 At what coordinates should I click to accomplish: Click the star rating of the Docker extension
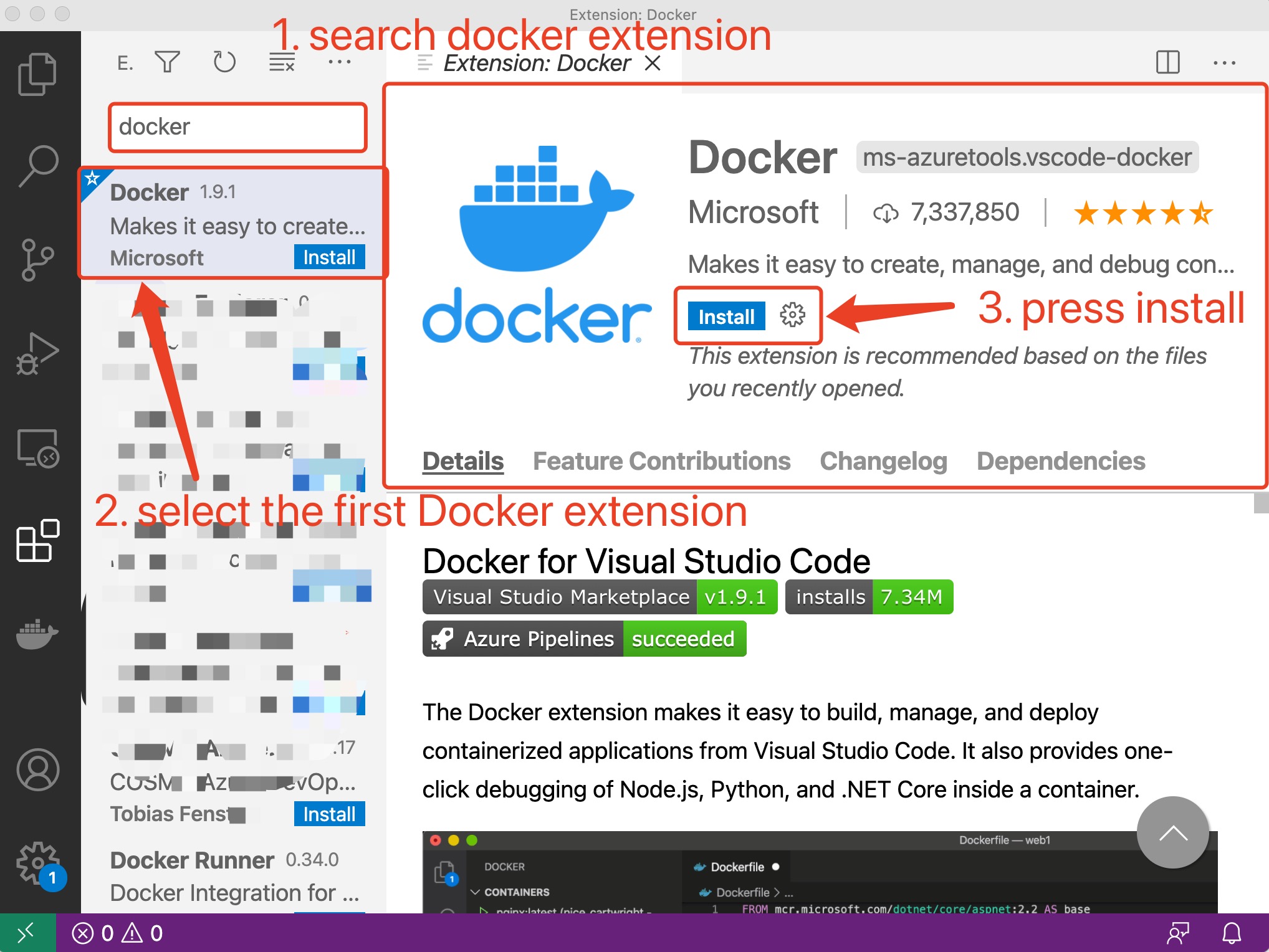tap(1143, 213)
